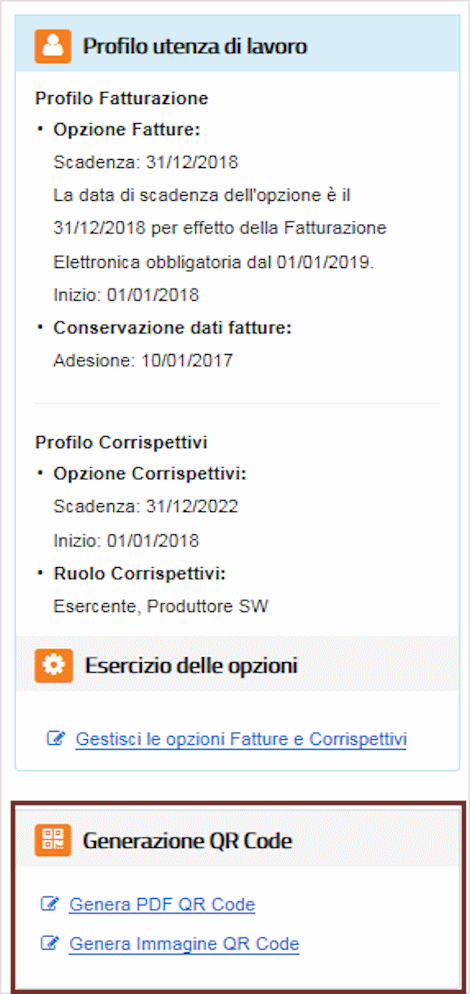The height and width of the screenshot is (994, 470).
Task: Click the orange user profile icon
Action: click(53, 46)
